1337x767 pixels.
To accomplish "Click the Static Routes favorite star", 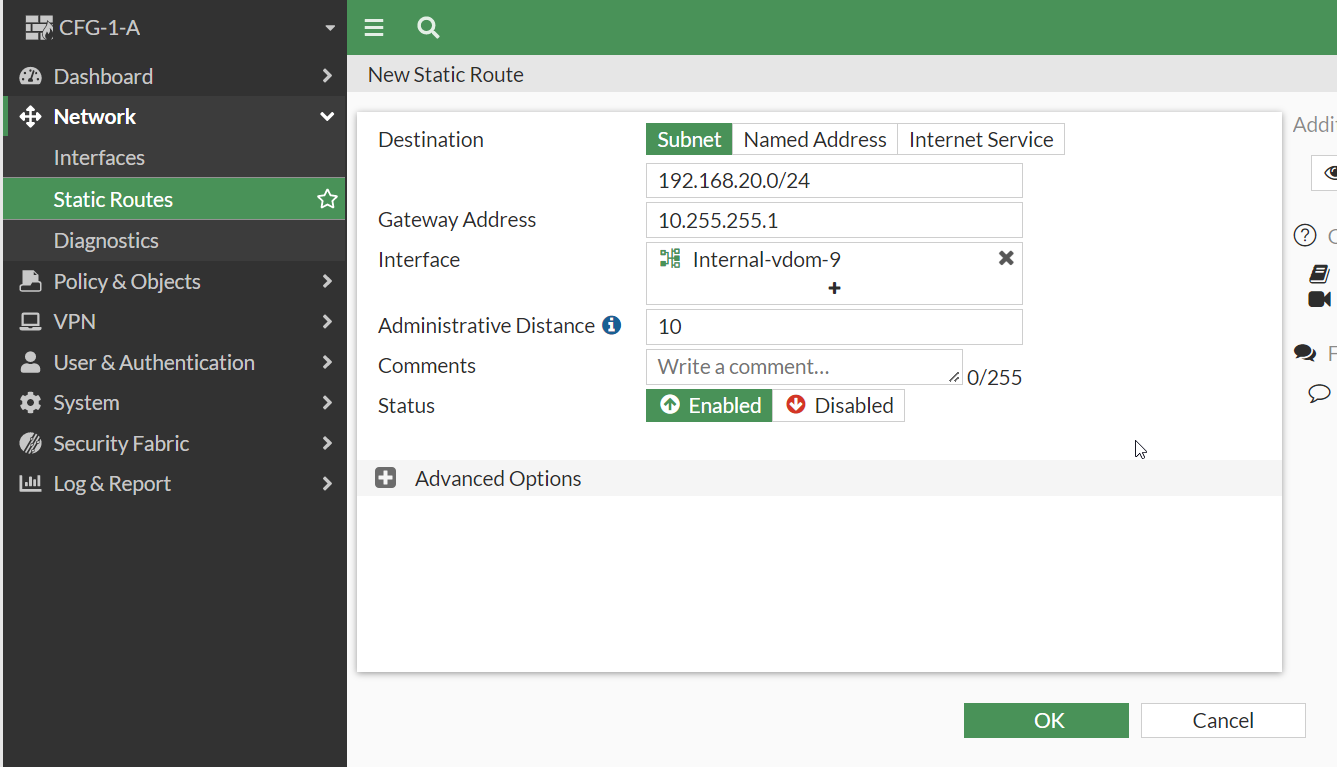I will (x=327, y=199).
